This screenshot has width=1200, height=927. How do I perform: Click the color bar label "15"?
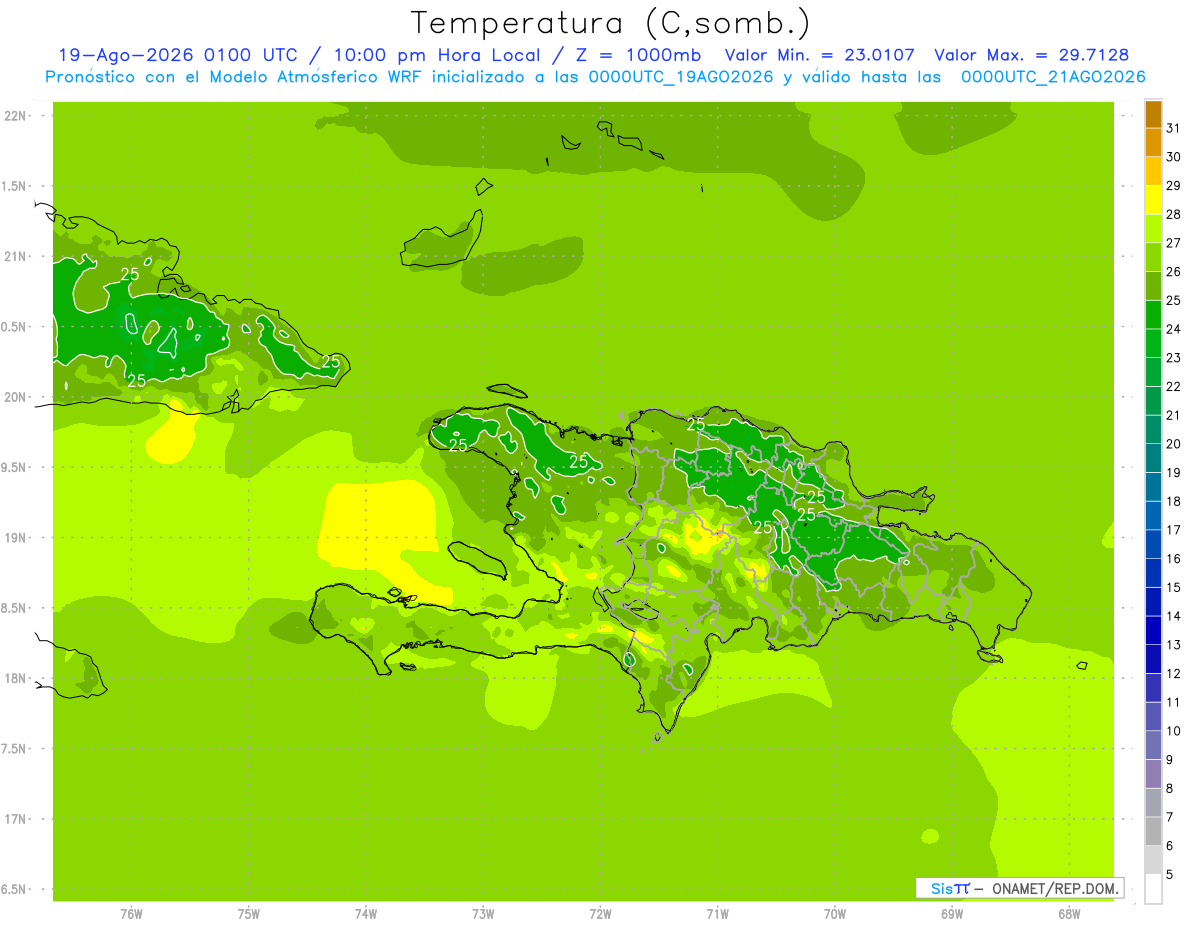(1173, 588)
